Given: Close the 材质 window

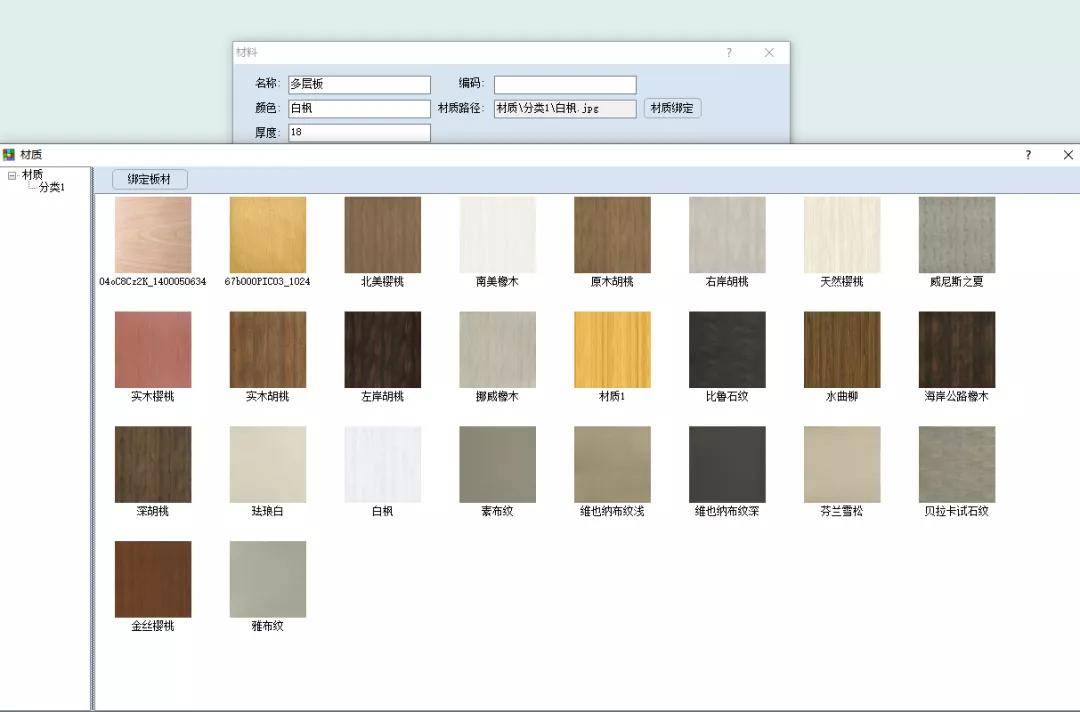Looking at the screenshot, I should (1068, 155).
